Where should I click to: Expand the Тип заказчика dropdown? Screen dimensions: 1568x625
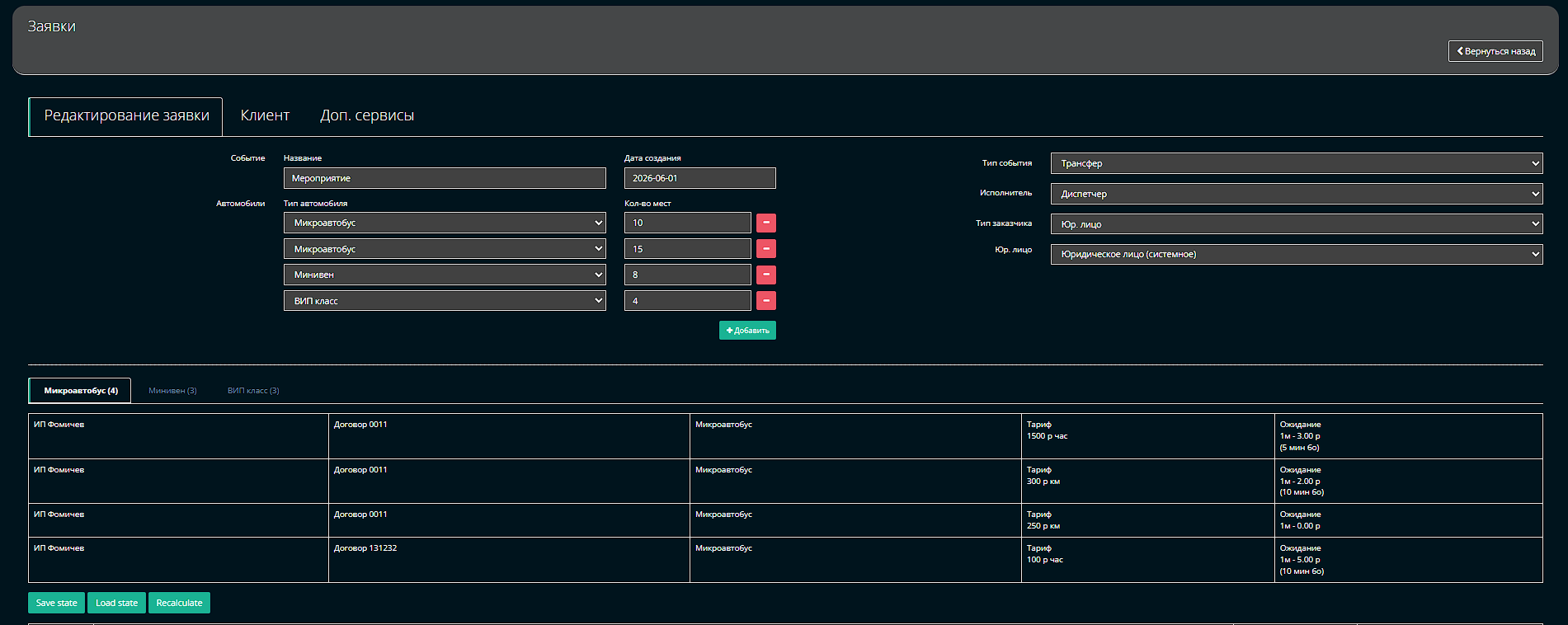(1297, 224)
